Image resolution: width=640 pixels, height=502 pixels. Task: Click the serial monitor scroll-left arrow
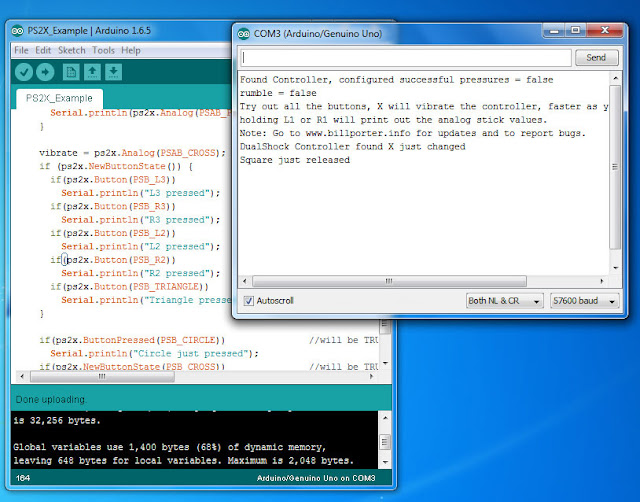tap(245, 281)
